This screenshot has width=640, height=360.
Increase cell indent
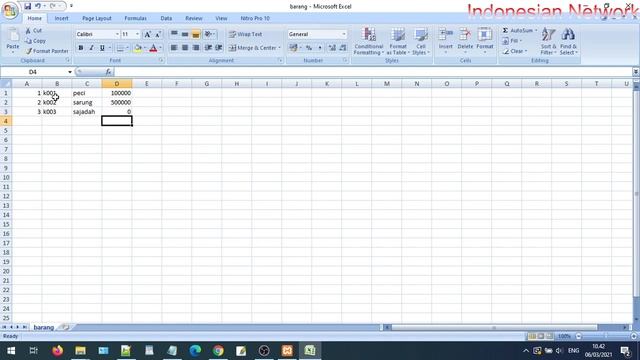pyautogui.click(x=219, y=48)
